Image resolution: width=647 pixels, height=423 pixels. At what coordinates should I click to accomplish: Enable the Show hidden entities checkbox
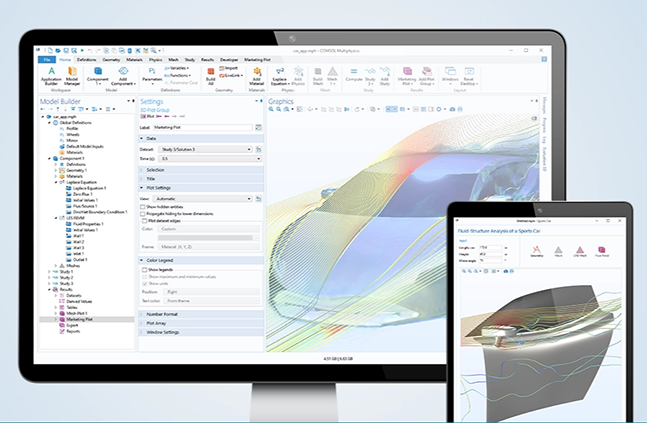tap(143, 205)
